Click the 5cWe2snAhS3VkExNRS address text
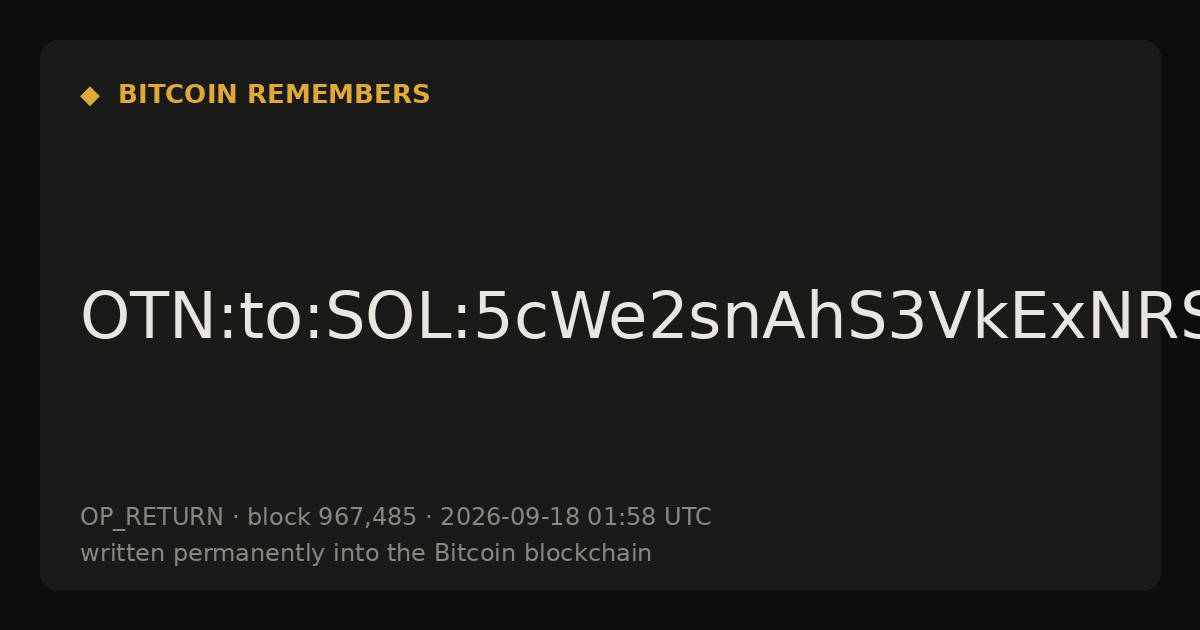1200x630 pixels. point(836,317)
